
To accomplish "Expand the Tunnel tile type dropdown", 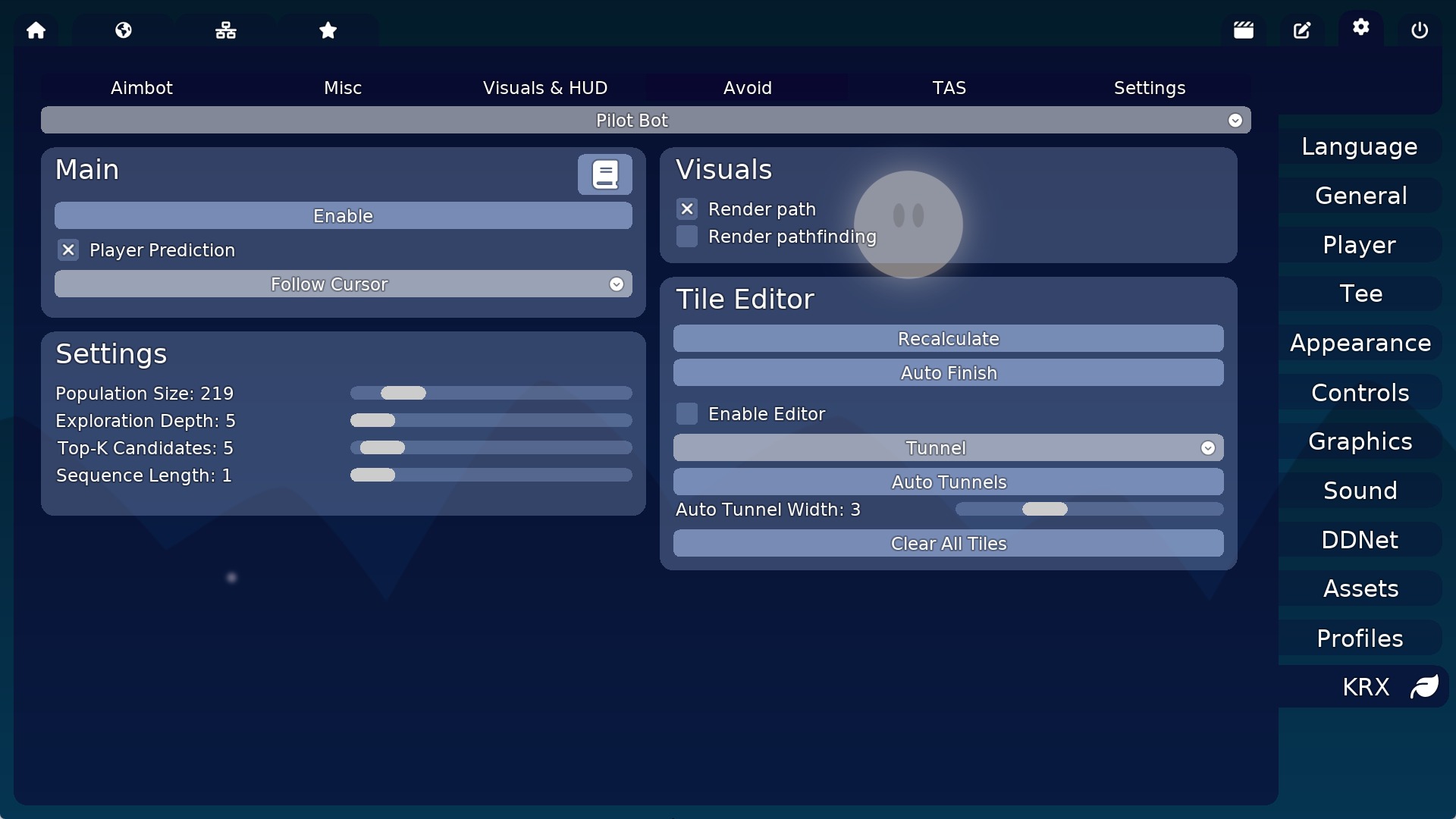I will (948, 448).
